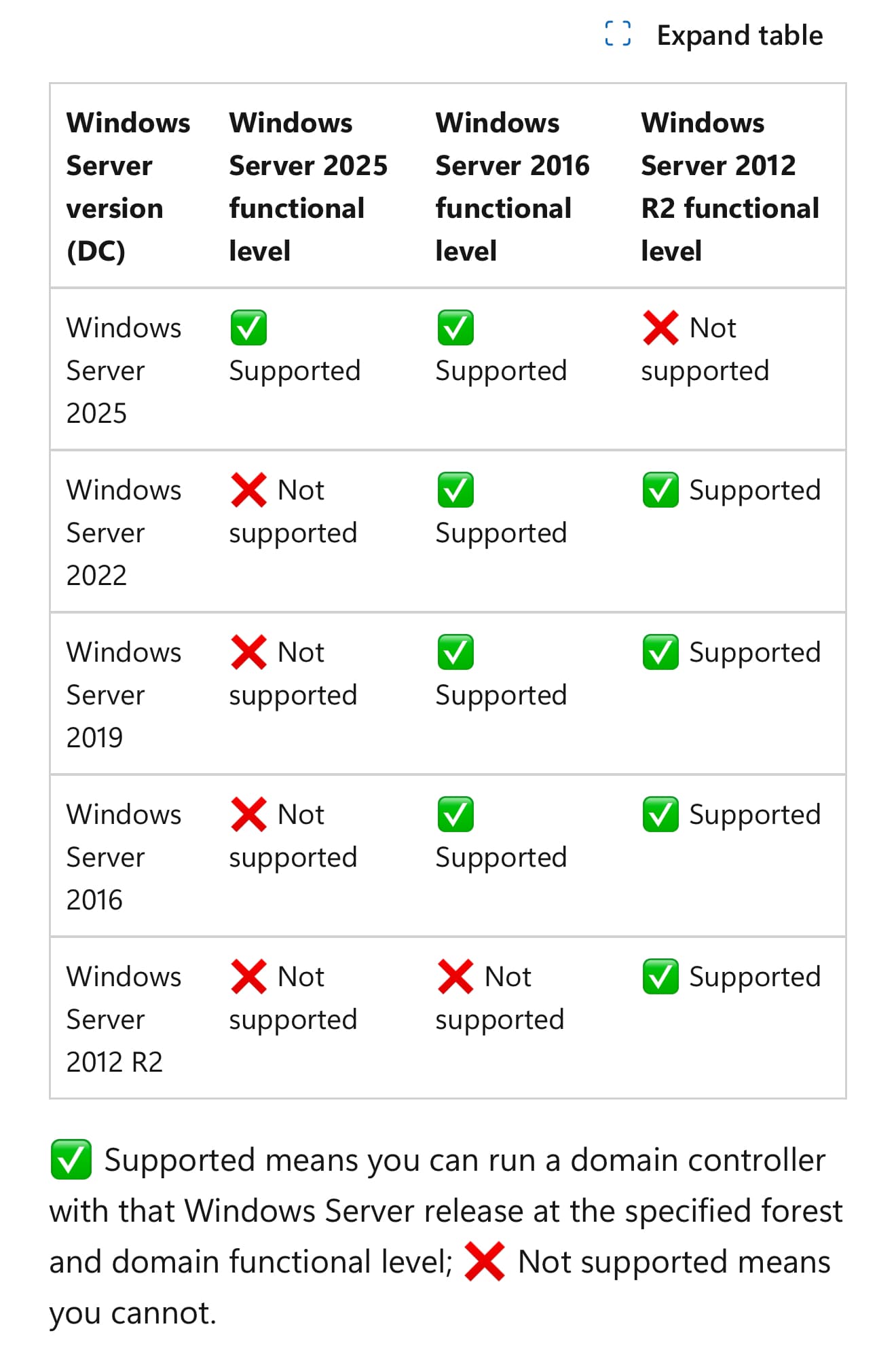
Task: Click red X for Server 2012 R2 at 2016 level
Action: [455, 977]
